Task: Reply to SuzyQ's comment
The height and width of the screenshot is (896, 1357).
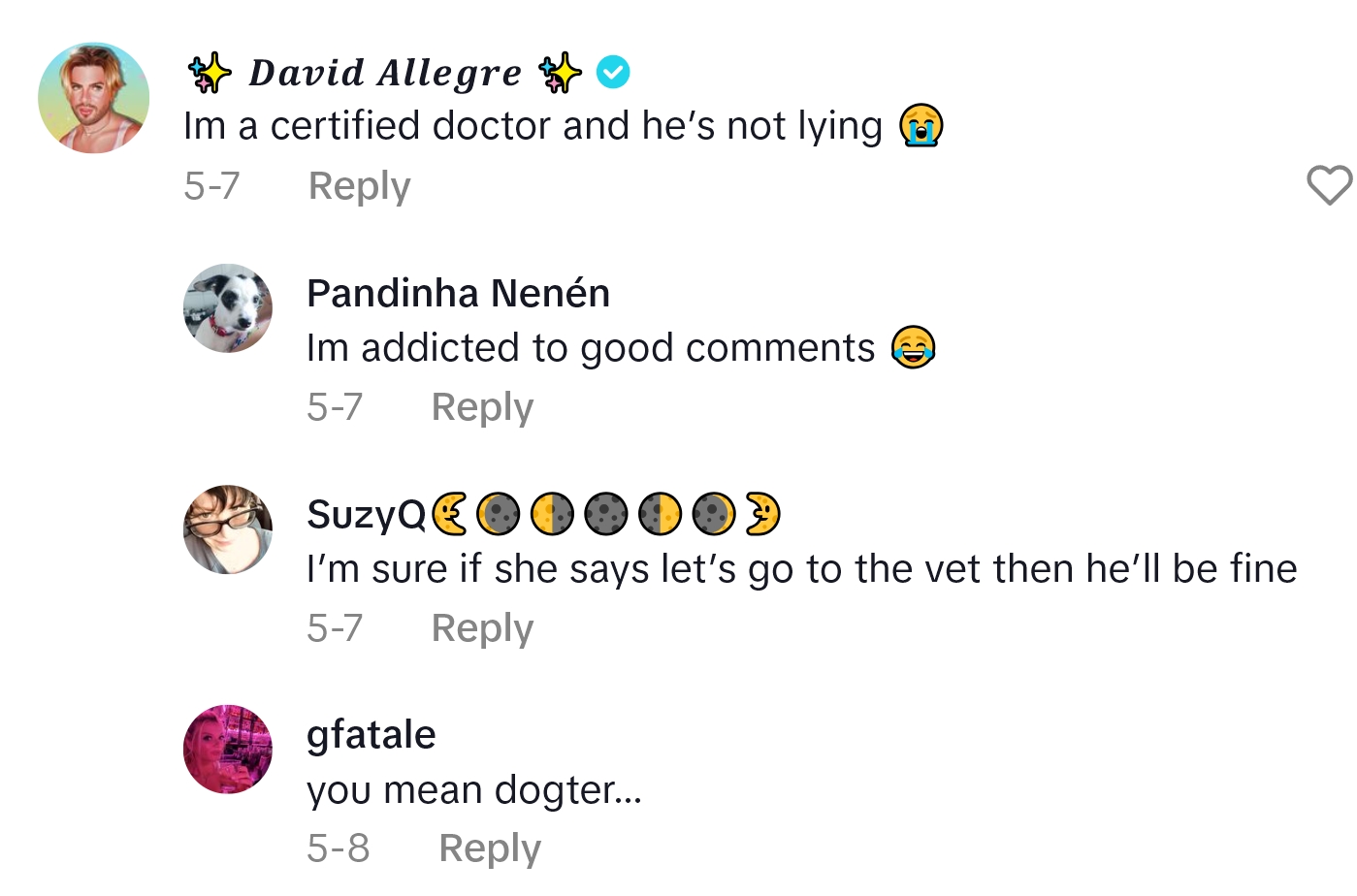Action: (482, 627)
